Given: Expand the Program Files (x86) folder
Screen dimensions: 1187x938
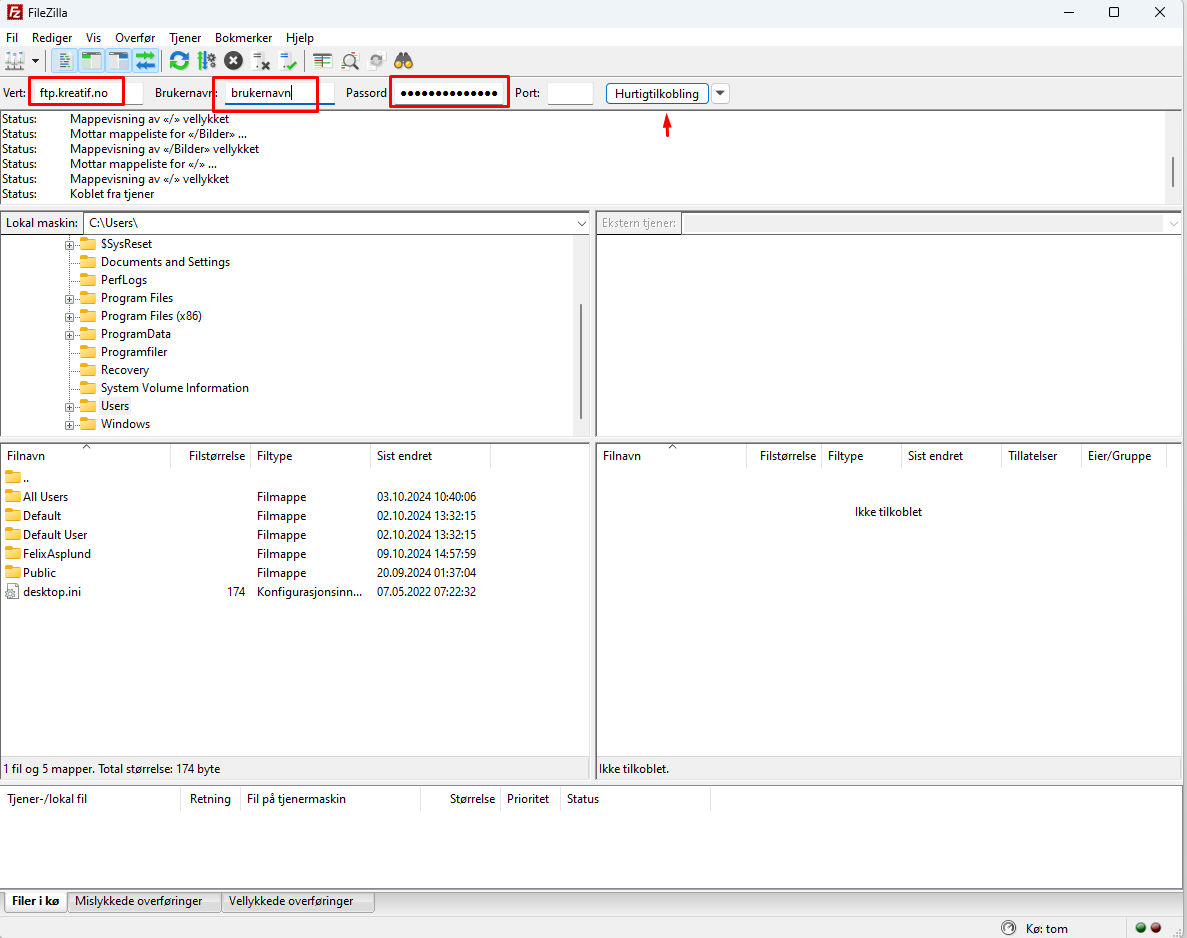Looking at the screenshot, I should pyautogui.click(x=69, y=317).
